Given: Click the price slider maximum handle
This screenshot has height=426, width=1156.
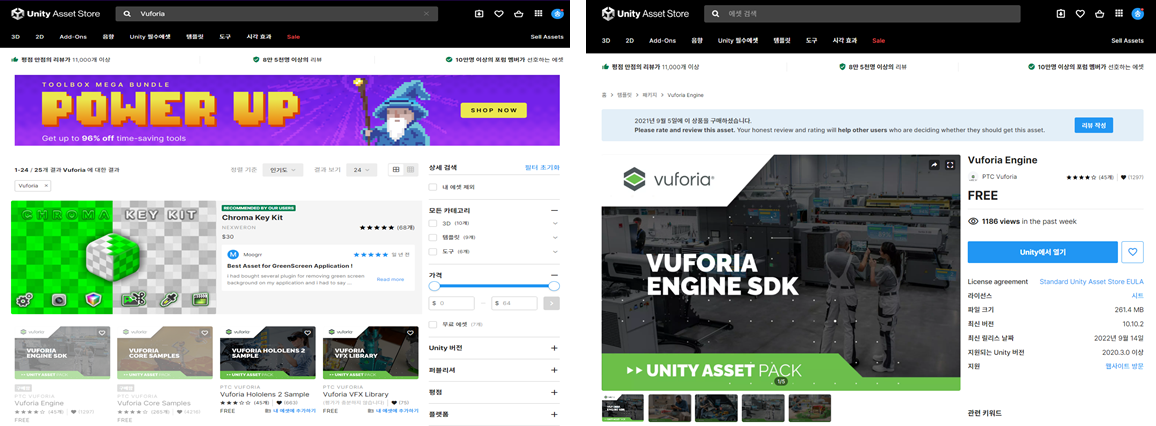Looking at the screenshot, I should coord(554,286).
